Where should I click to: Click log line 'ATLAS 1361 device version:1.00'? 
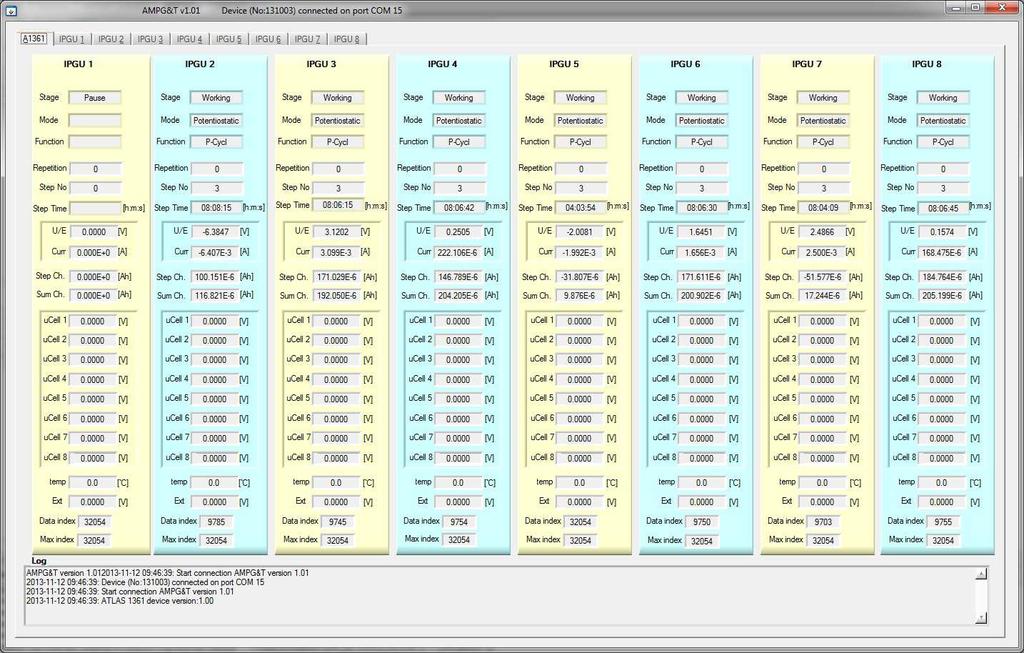coord(120,601)
